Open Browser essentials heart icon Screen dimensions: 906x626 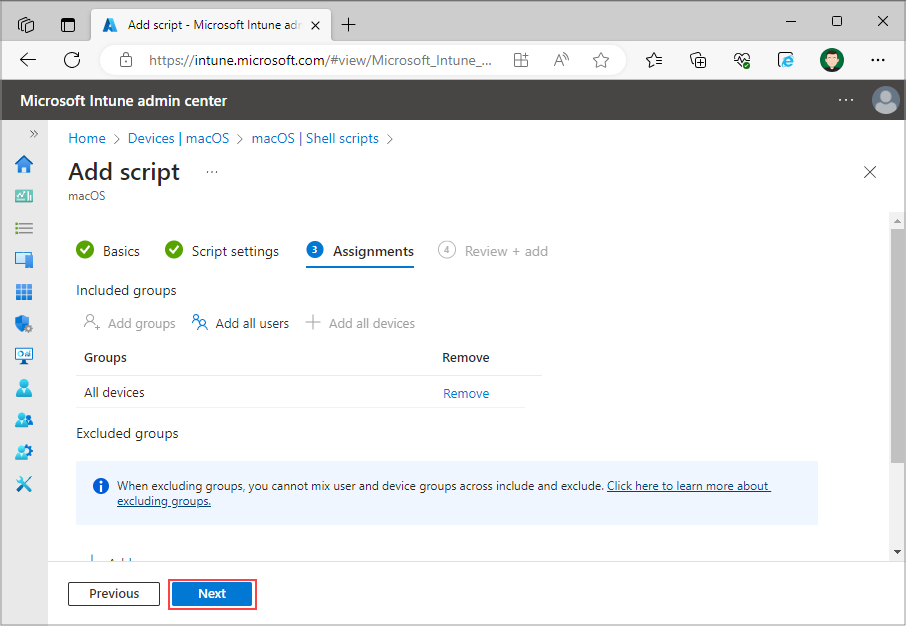click(x=742, y=60)
